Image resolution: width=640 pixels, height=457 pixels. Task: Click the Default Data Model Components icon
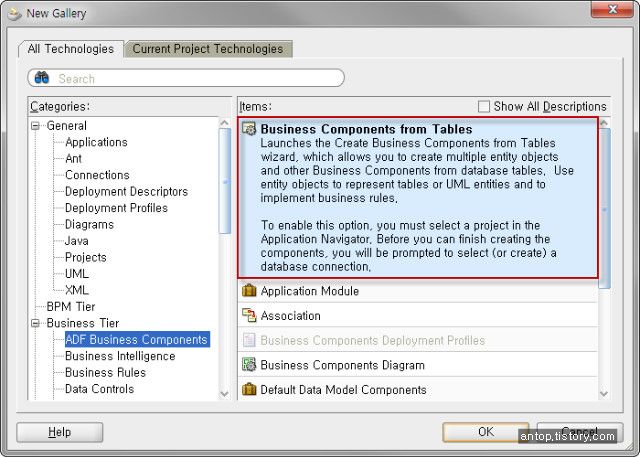pyautogui.click(x=249, y=389)
